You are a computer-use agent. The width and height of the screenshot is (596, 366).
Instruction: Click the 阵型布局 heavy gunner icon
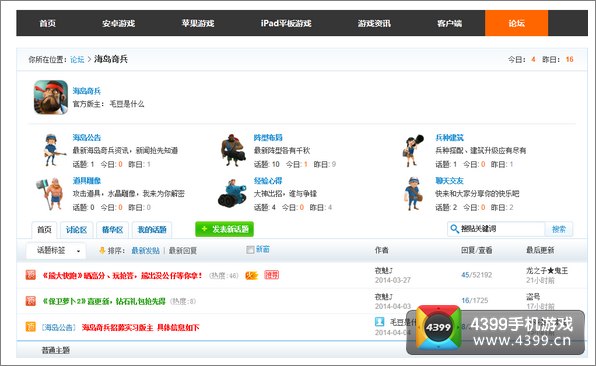pyautogui.click(x=232, y=150)
